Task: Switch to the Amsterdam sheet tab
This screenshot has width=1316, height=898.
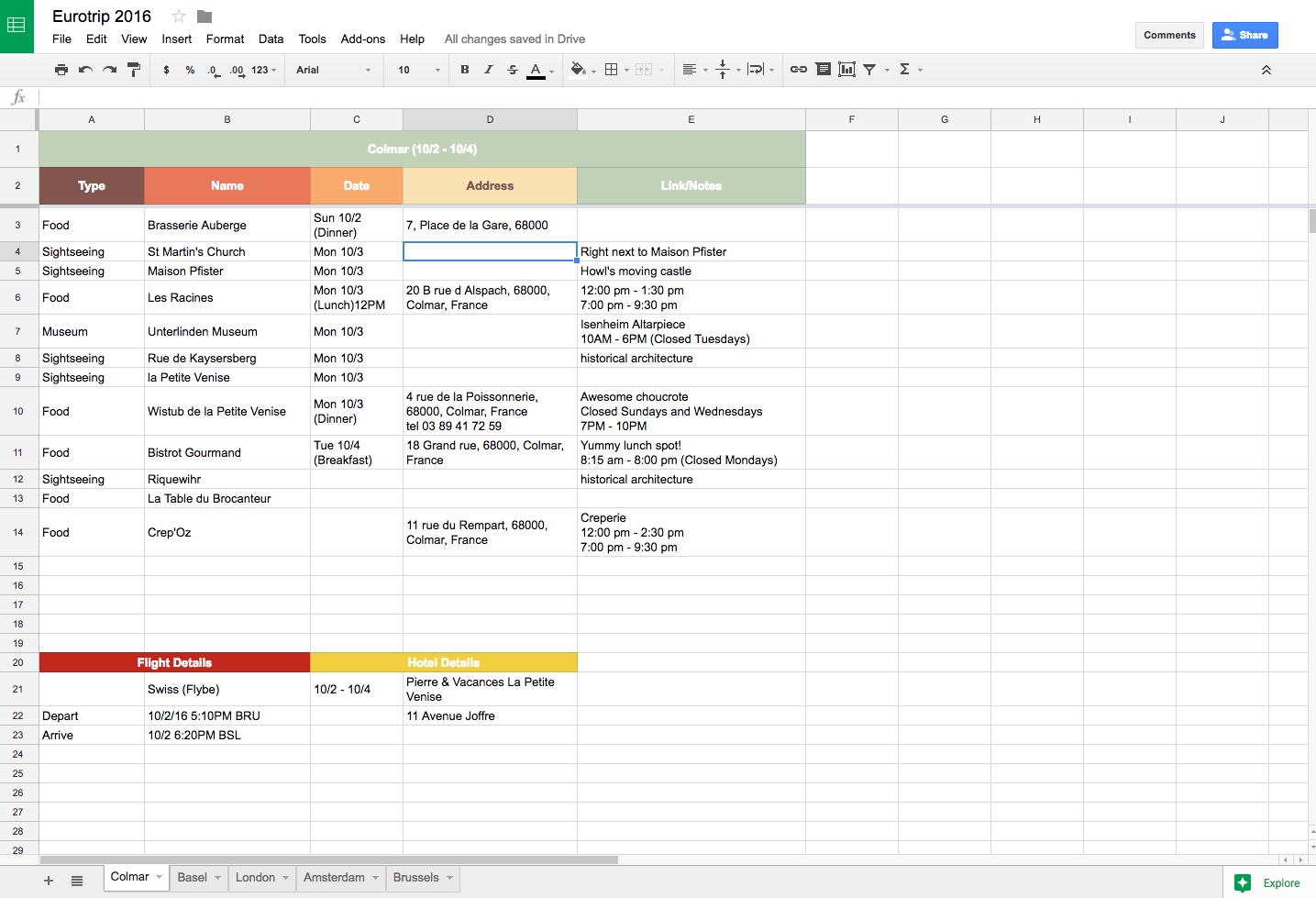Action: (x=334, y=878)
